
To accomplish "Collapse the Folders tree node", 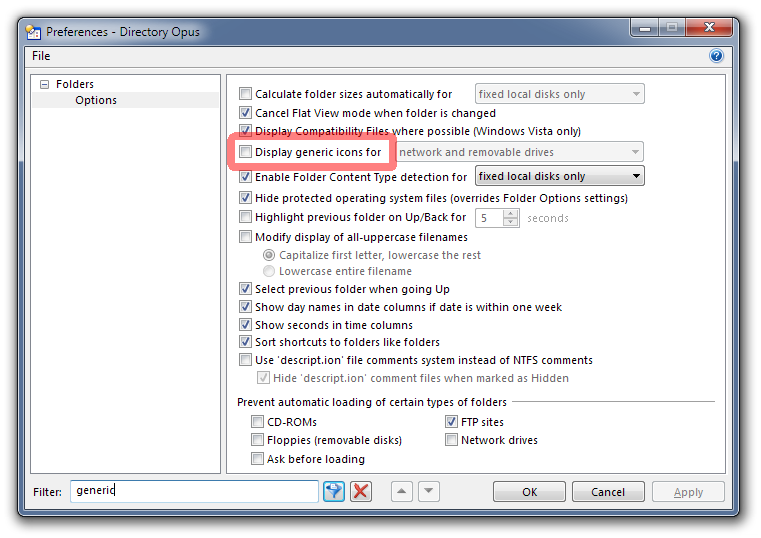I will tap(45, 84).
